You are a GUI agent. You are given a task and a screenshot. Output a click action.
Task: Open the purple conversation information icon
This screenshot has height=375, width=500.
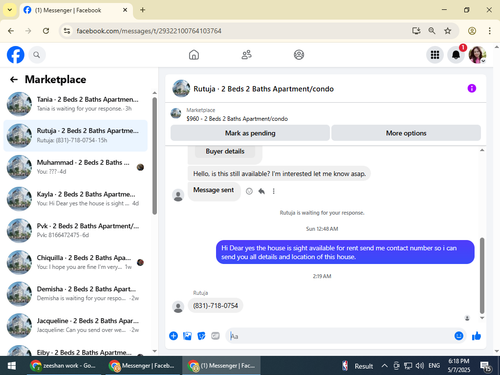click(472, 88)
